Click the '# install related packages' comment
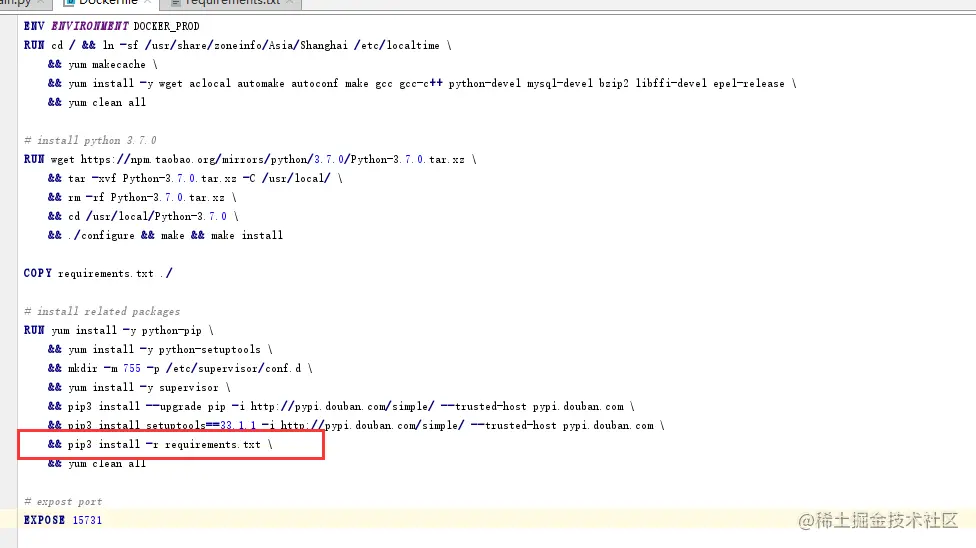The width and height of the screenshot is (976, 548). pyautogui.click(x=102, y=311)
